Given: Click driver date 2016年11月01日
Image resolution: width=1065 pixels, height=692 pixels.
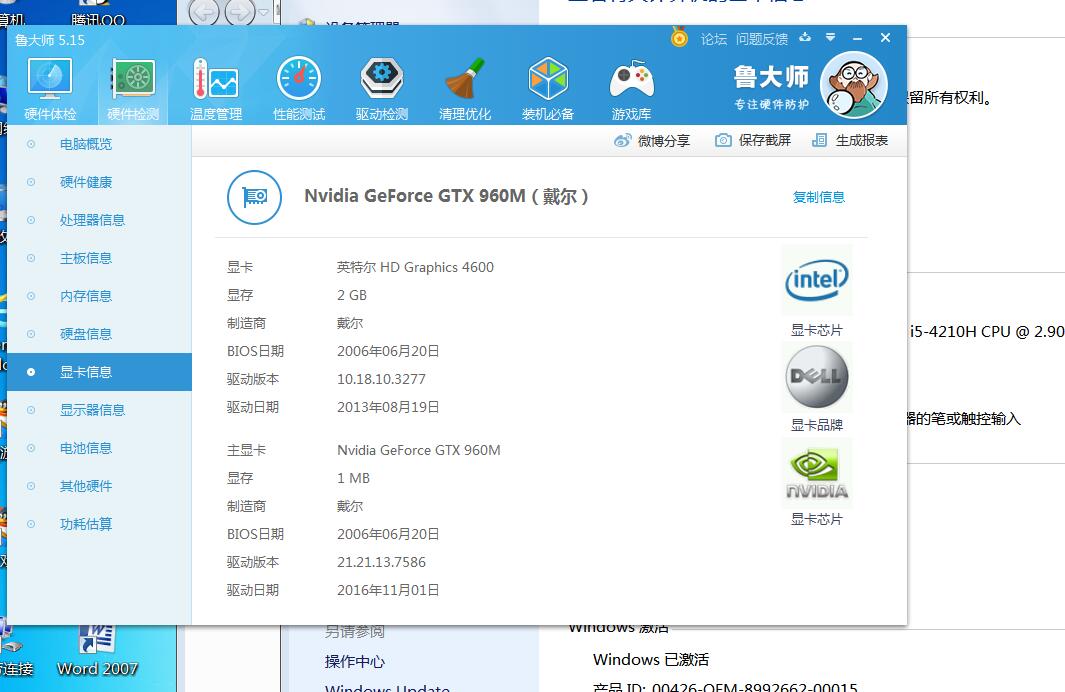Looking at the screenshot, I should (388, 590).
